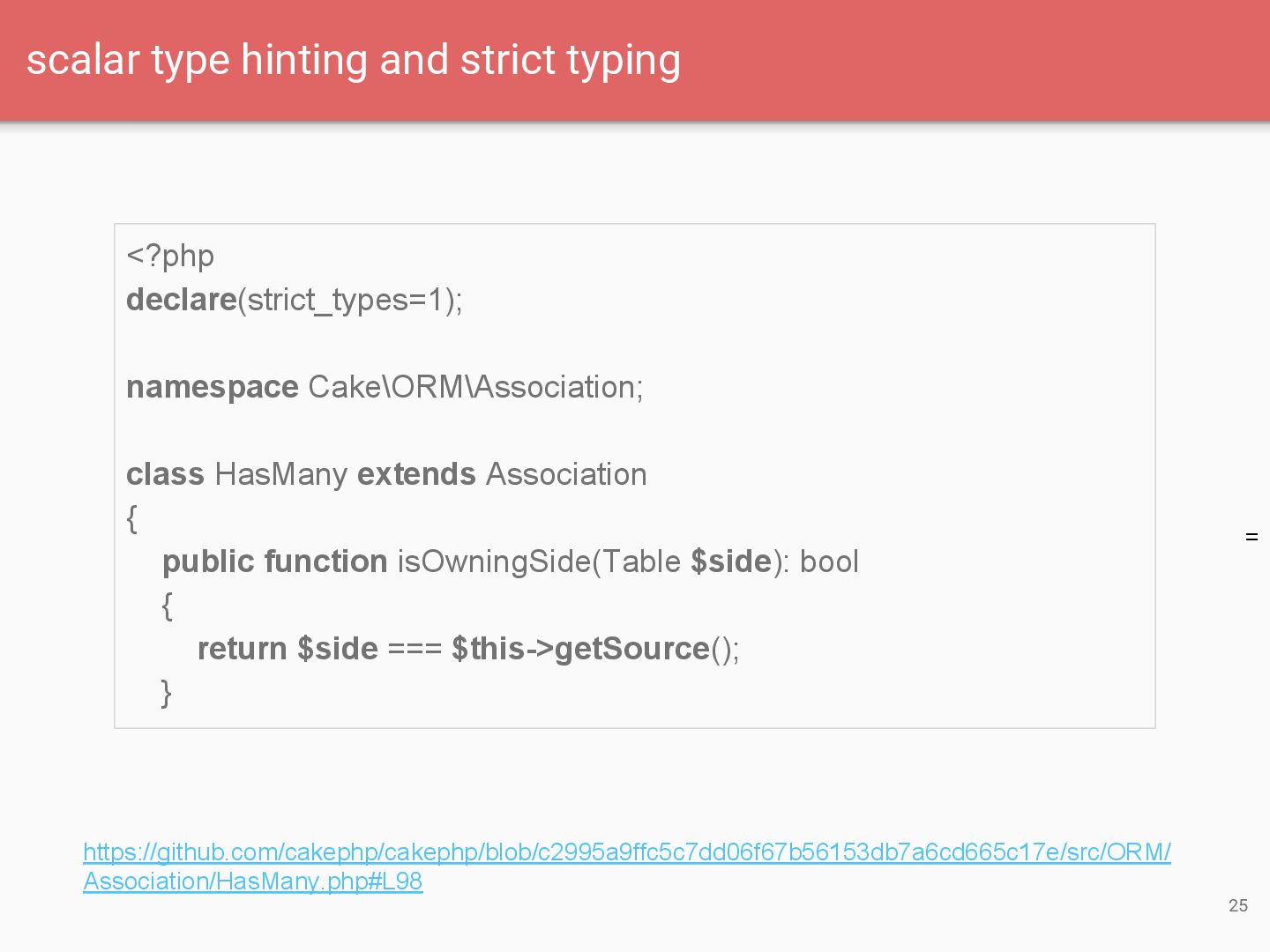Click the strict_types=1 text
Viewport: 1270px width, 952px height.
pyautogui.click(x=345, y=300)
